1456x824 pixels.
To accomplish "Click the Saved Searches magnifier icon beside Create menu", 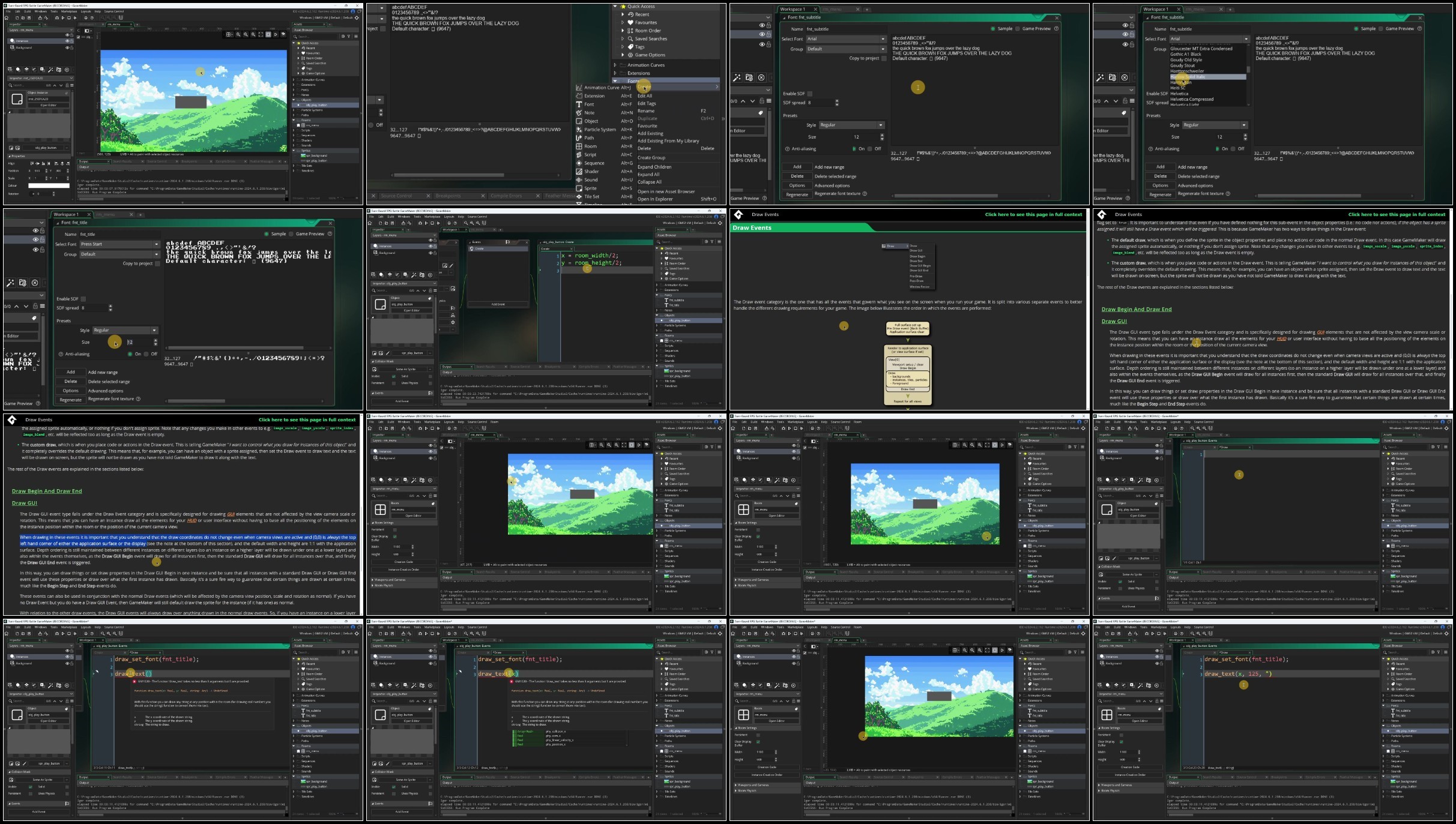I will 630,38.
